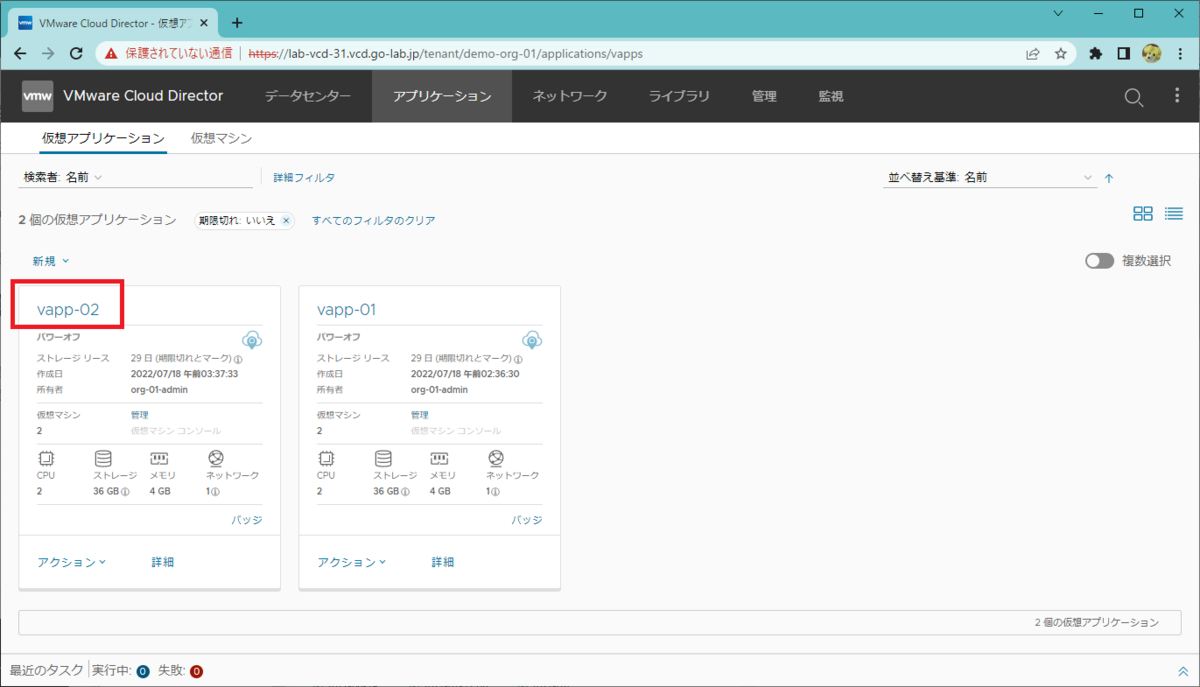The image size is (1200, 687).
Task: Share this page icon in address bar
Action: 1032,53
